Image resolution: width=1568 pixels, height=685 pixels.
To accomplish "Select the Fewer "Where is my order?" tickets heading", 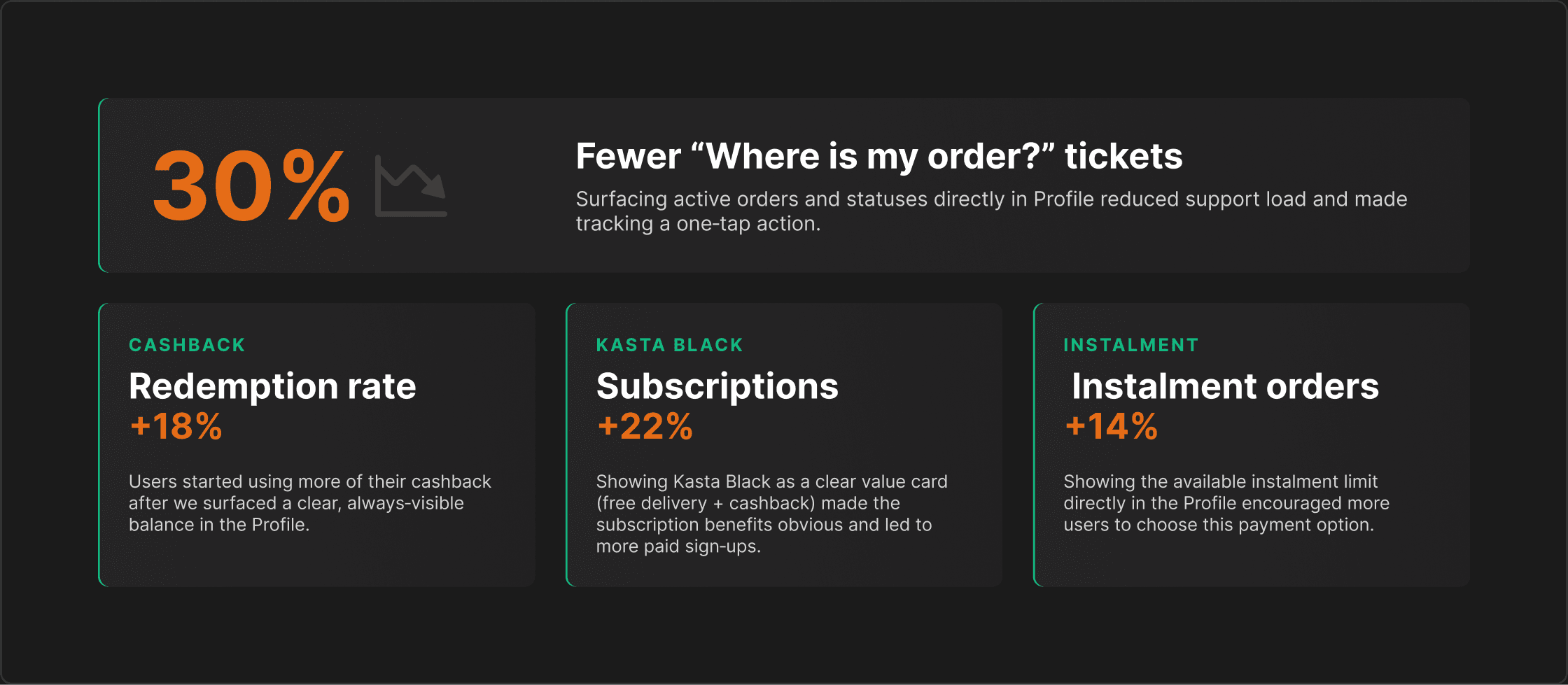I will coord(878,156).
